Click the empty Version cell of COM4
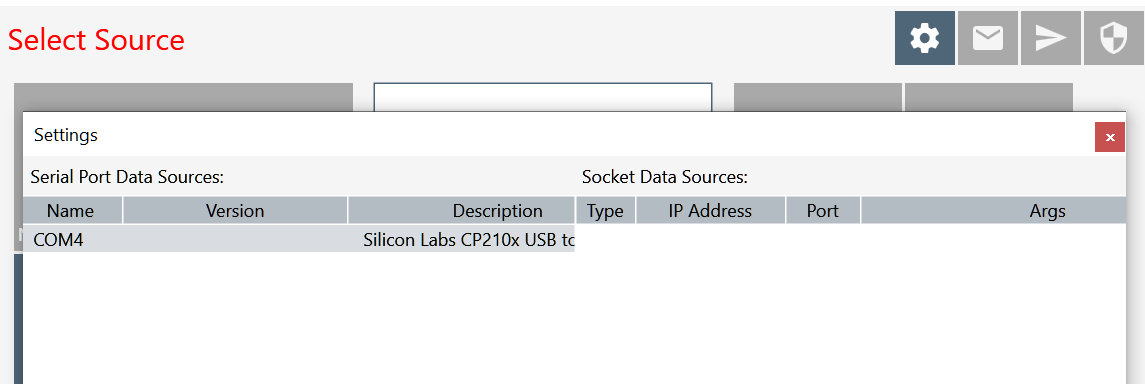The width and height of the screenshot is (1145, 384). [235, 239]
